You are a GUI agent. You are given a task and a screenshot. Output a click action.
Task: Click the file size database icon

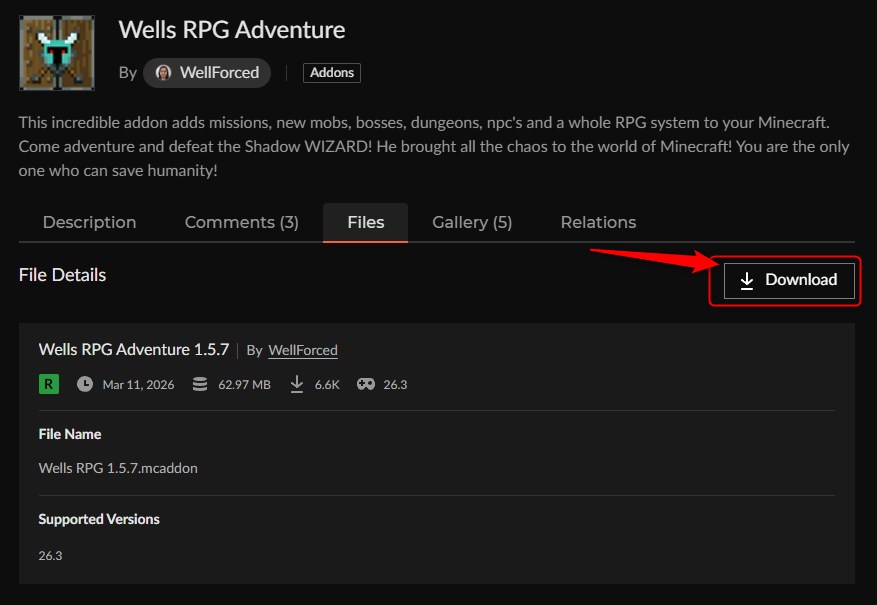pos(199,384)
